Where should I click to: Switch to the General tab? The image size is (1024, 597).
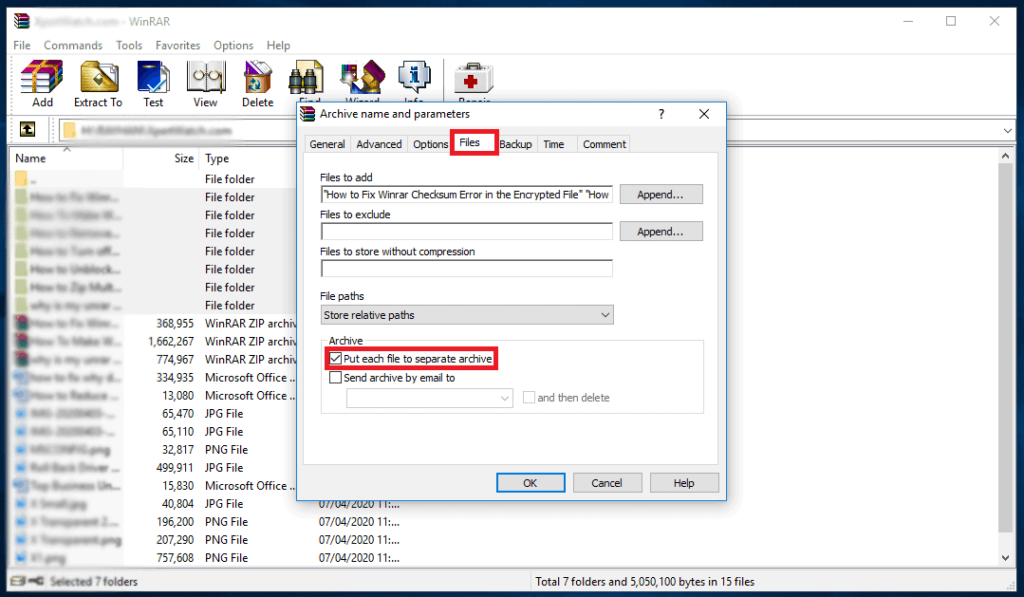pos(327,144)
